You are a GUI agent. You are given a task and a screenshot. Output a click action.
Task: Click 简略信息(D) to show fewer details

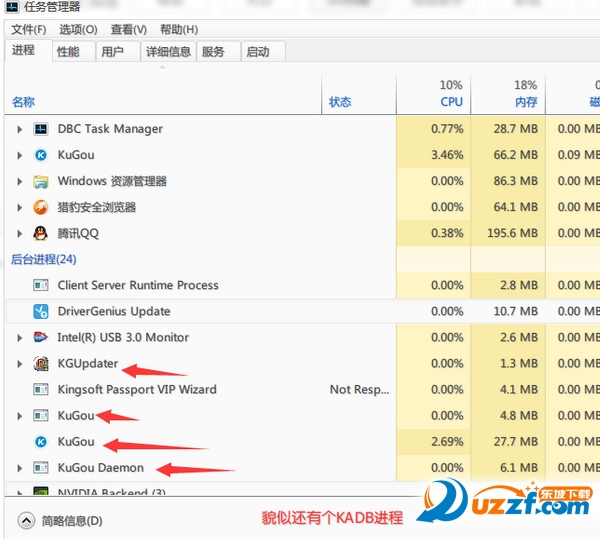coord(72,521)
